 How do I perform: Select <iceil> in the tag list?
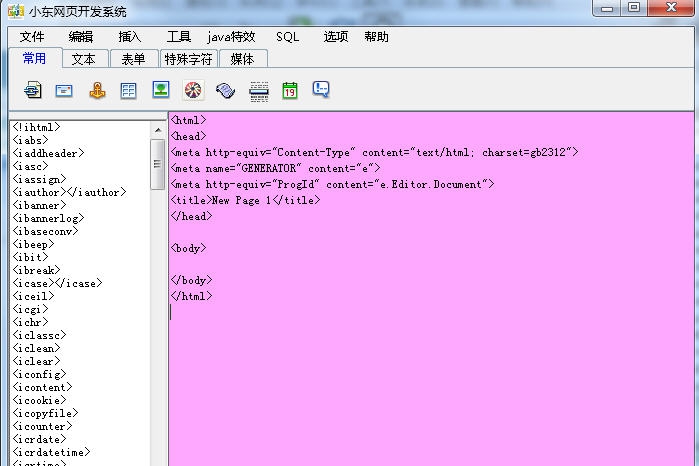(x=33, y=296)
